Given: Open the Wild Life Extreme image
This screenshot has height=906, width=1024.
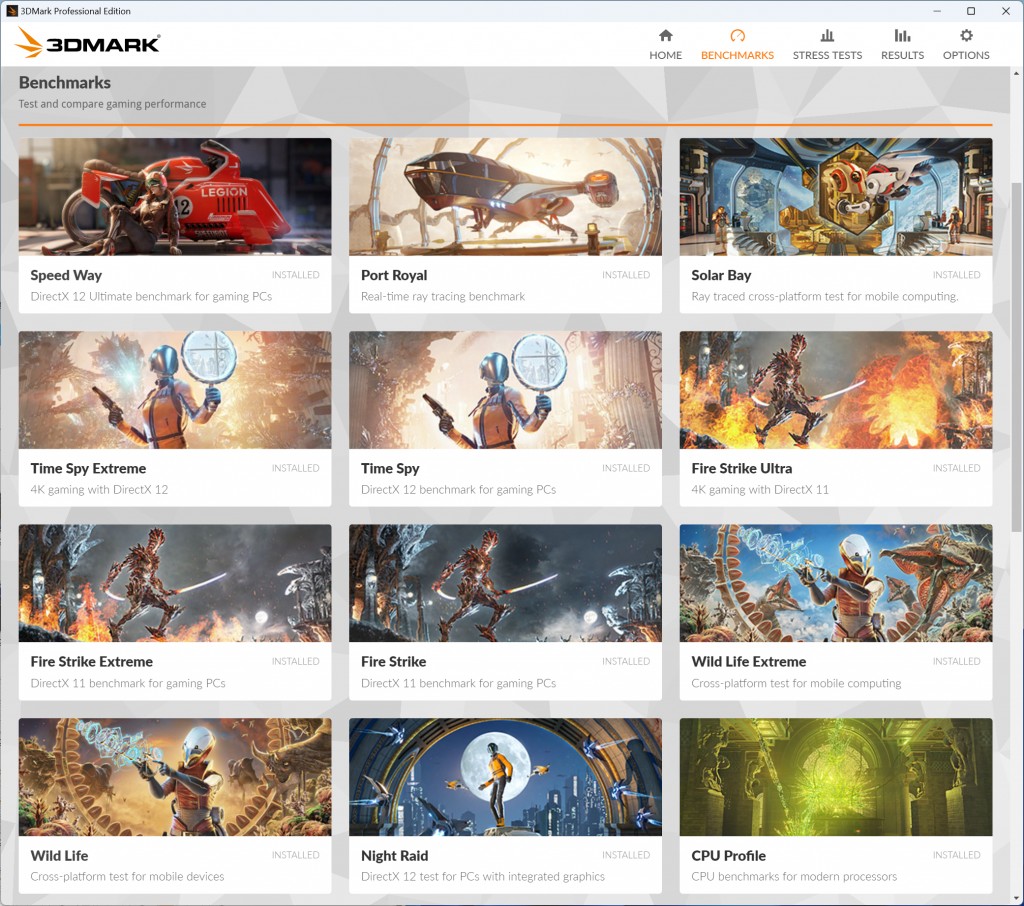Looking at the screenshot, I should click(x=835, y=583).
